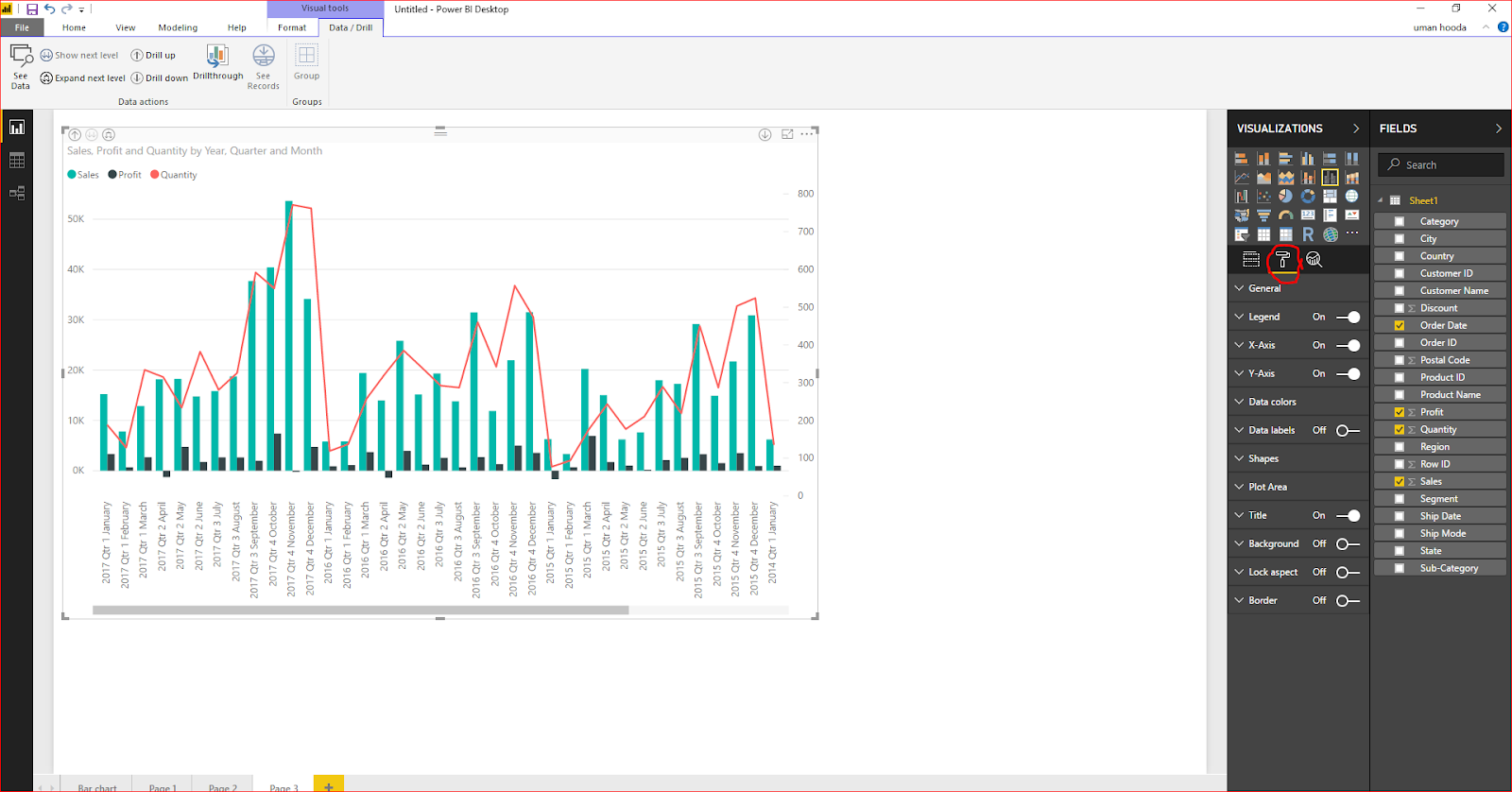Open the Modeling ribbon tab
This screenshot has width=1512, height=792.
click(178, 27)
